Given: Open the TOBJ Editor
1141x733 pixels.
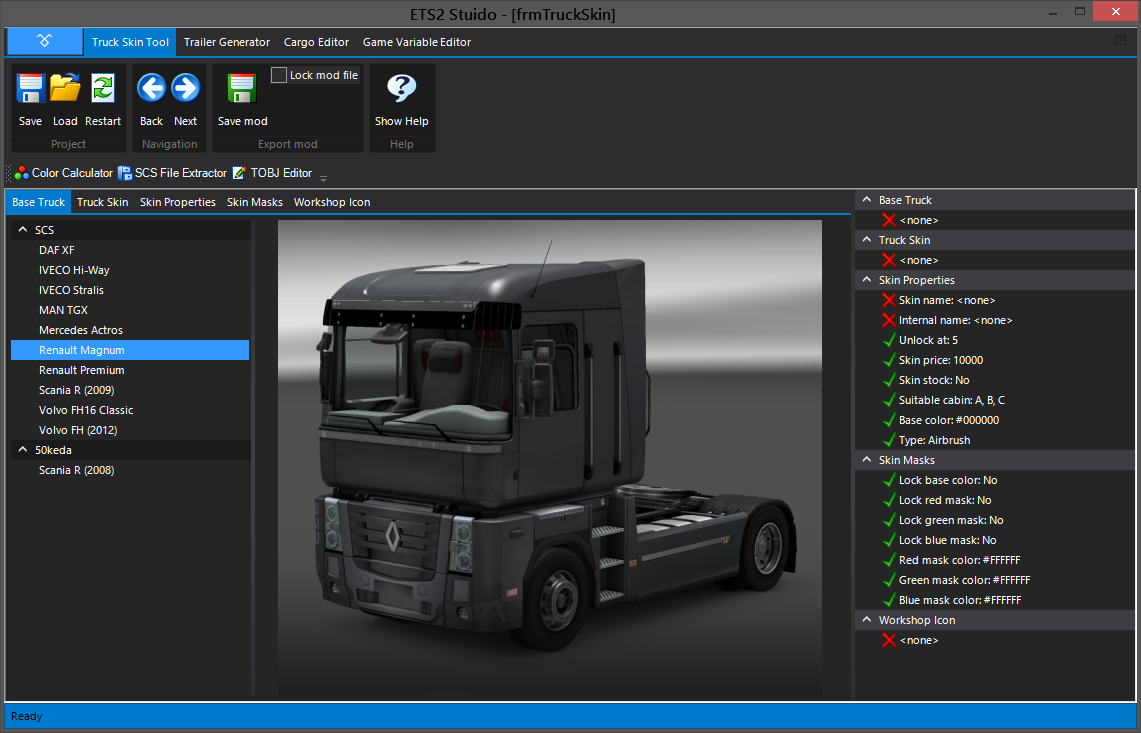Looking at the screenshot, I should (x=274, y=172).
